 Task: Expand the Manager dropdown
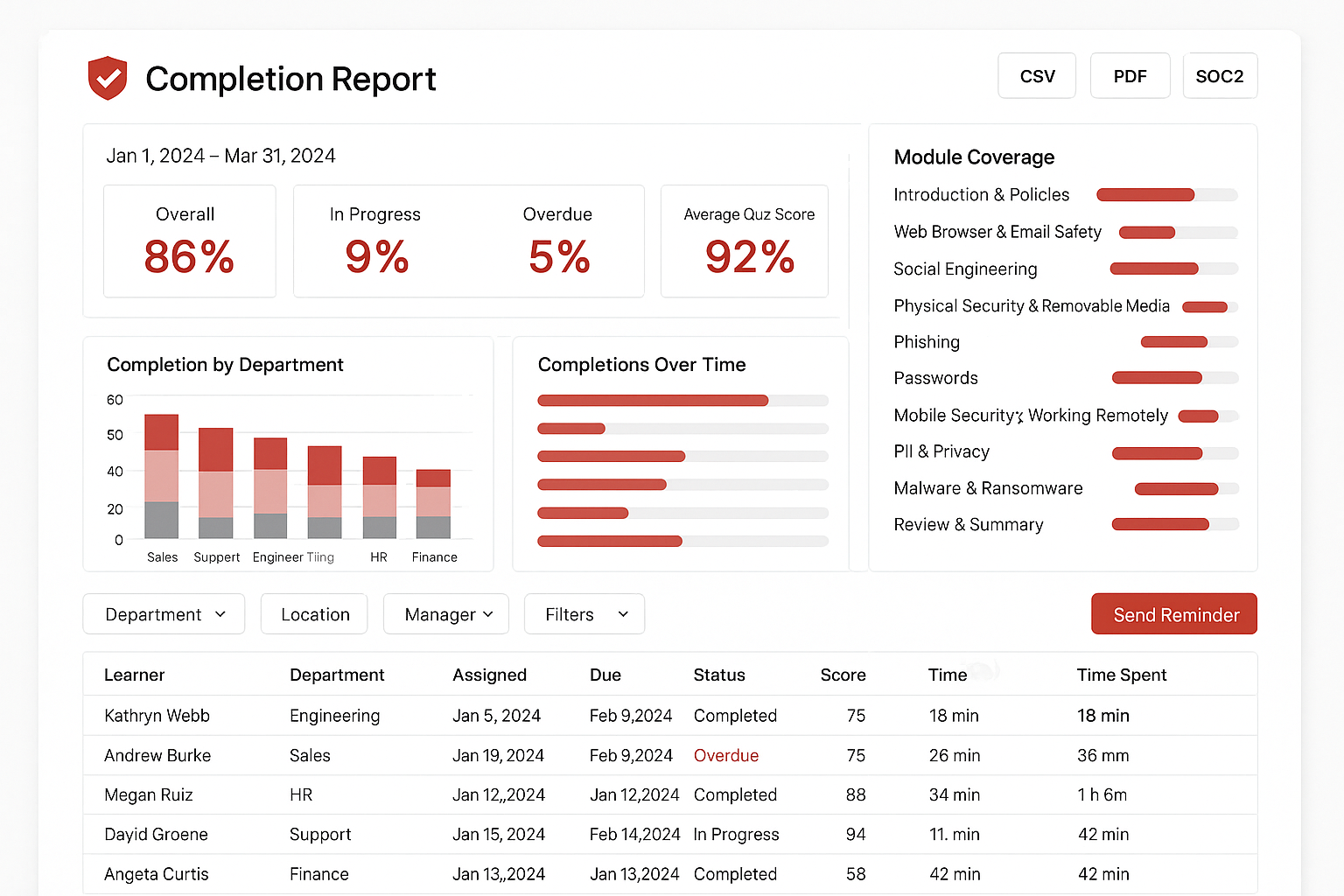448,614
